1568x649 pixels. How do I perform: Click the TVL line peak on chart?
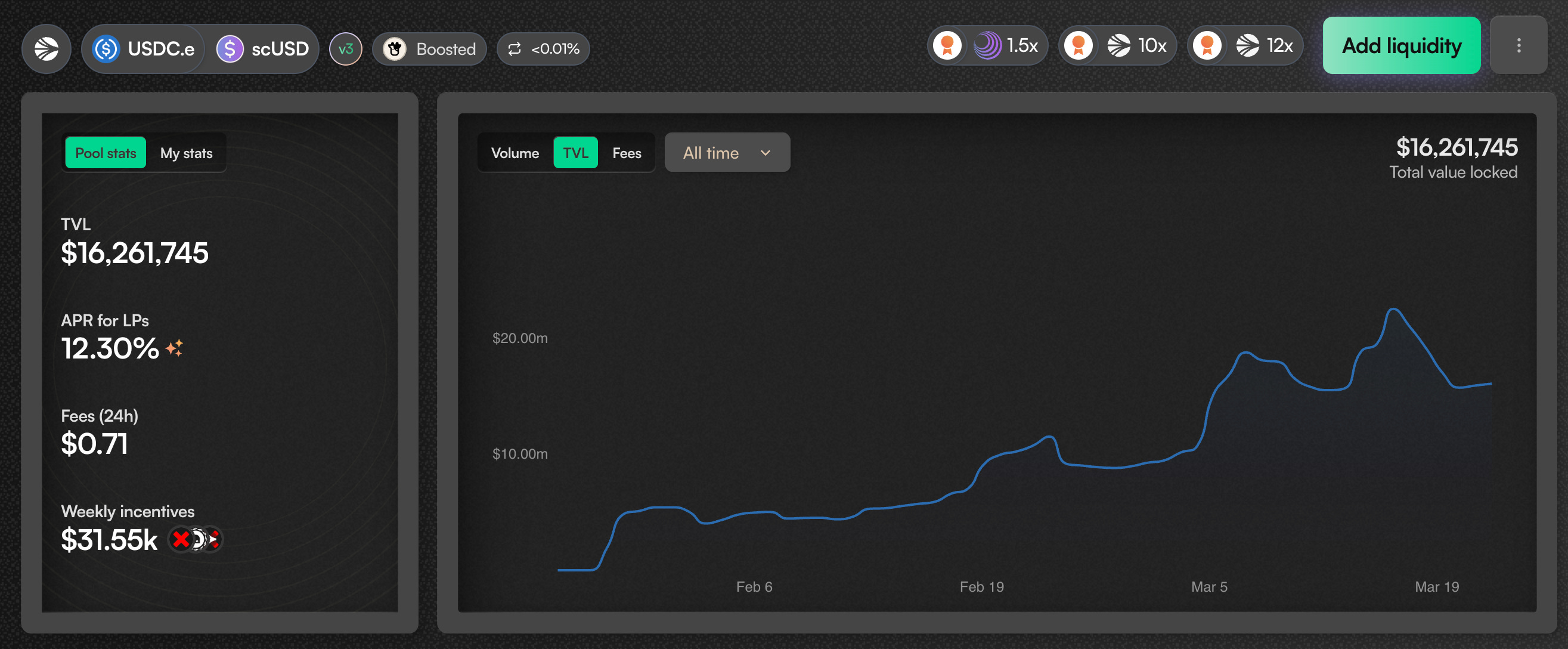[1394, 310]
